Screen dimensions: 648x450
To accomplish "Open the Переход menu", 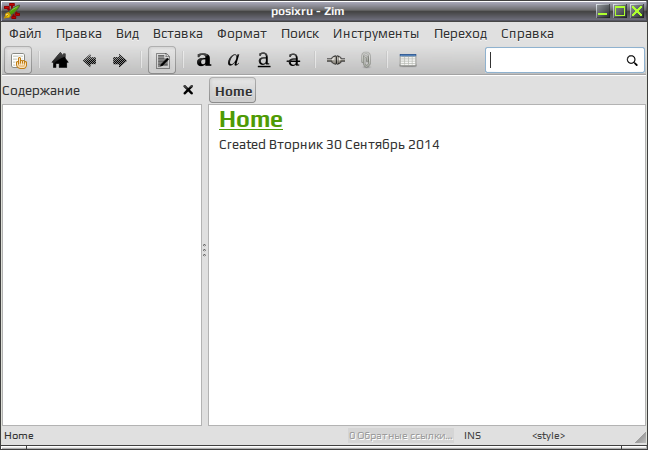I will 460,34.
